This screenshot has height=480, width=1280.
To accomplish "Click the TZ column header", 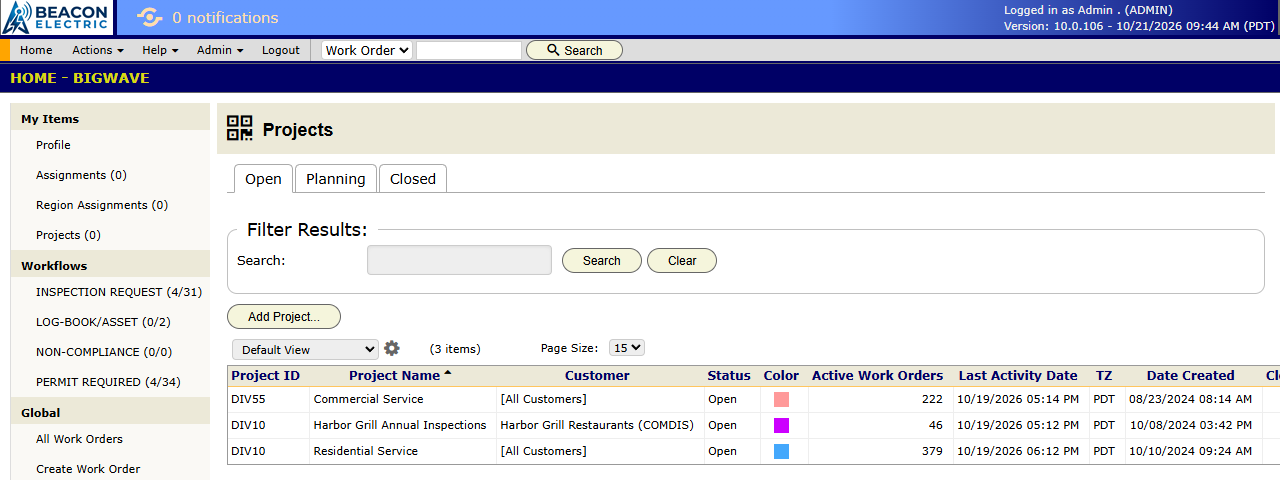I will (1104, 376).
